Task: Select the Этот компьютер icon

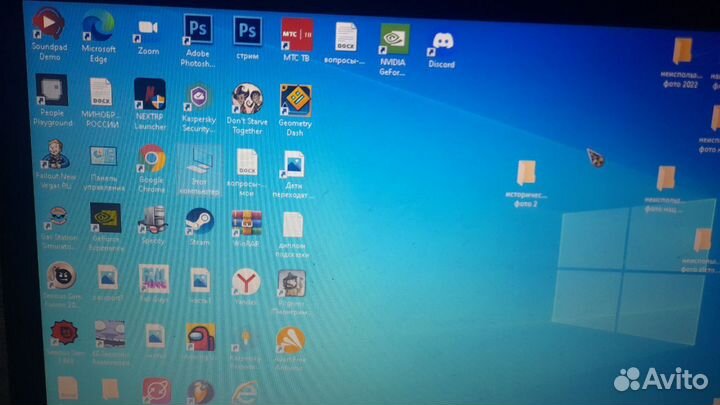Action: 199,171
